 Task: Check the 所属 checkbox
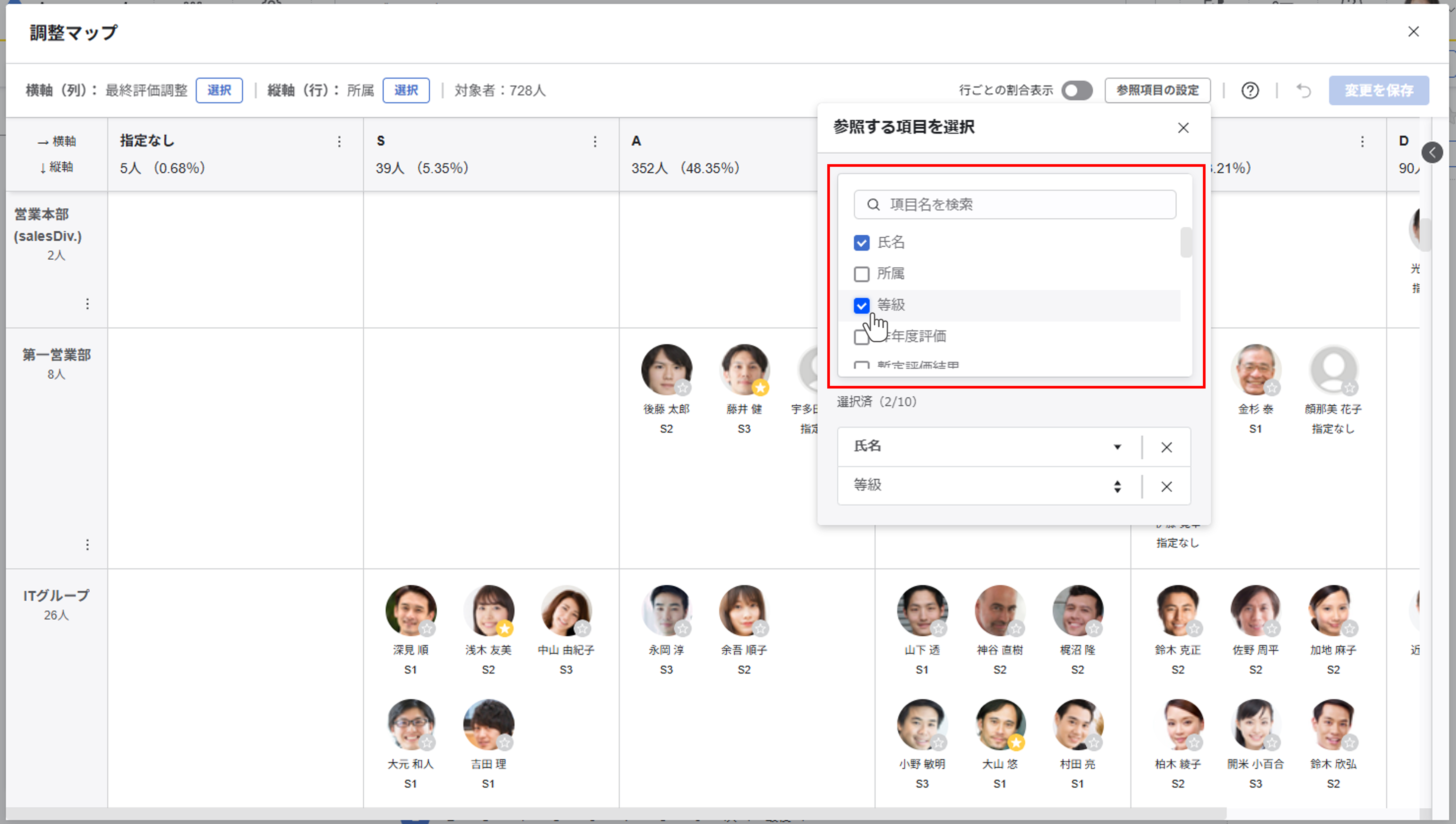tap(861, 274)
